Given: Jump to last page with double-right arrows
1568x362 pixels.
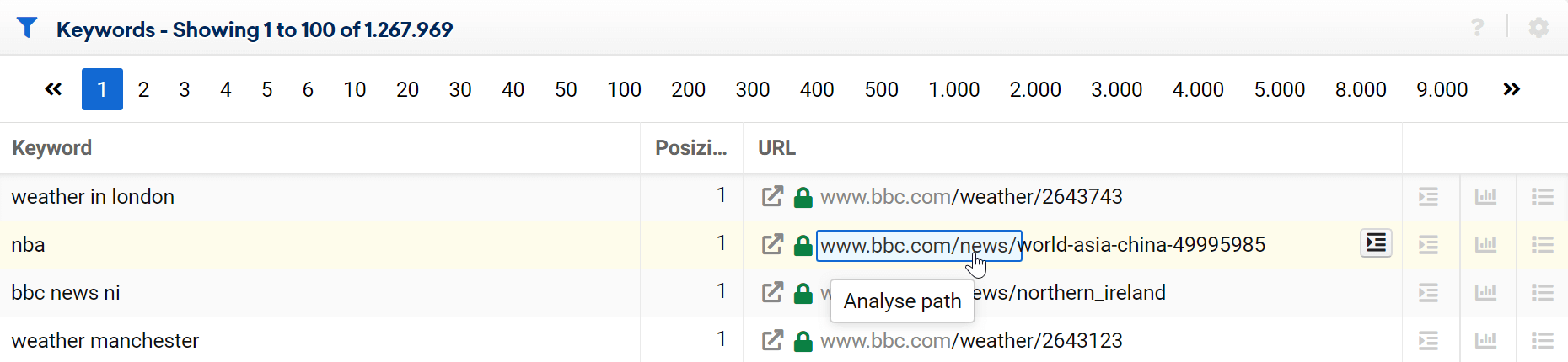Looking at the screenshot, I should (1511, 89).
